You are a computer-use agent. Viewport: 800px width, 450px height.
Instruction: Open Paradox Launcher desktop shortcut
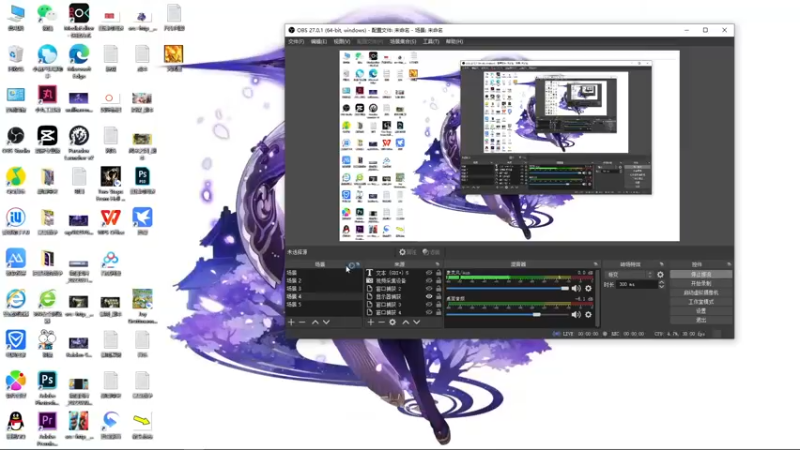point(79,142)
